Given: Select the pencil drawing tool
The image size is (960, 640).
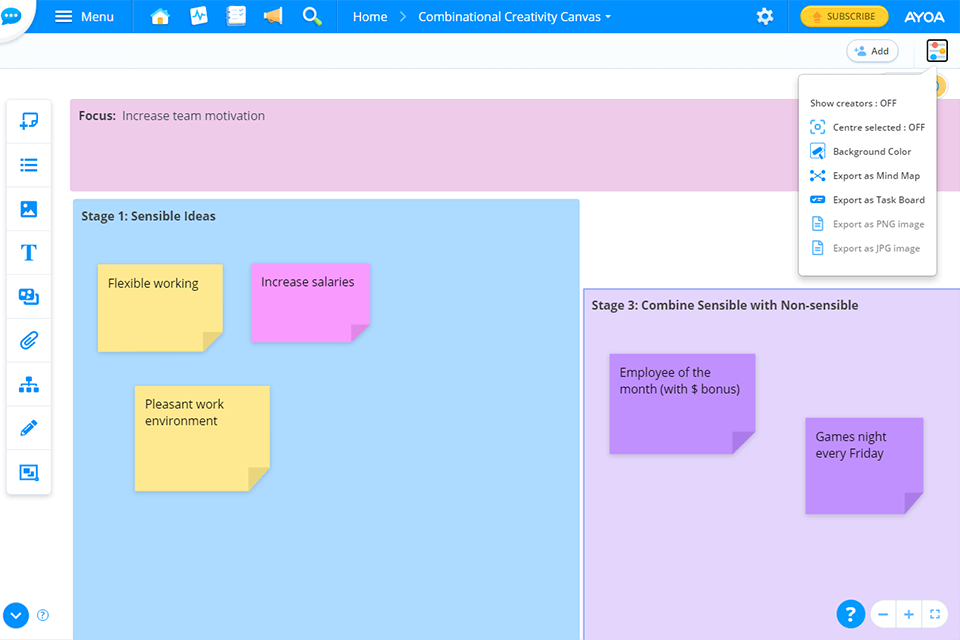Looking at the screenshot, I should click(29, 428).
